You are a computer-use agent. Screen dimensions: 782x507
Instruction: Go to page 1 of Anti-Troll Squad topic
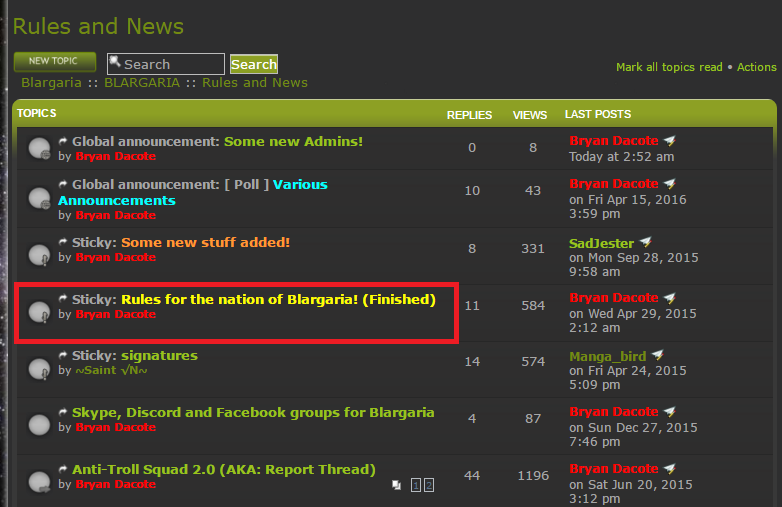click(416, 485)
